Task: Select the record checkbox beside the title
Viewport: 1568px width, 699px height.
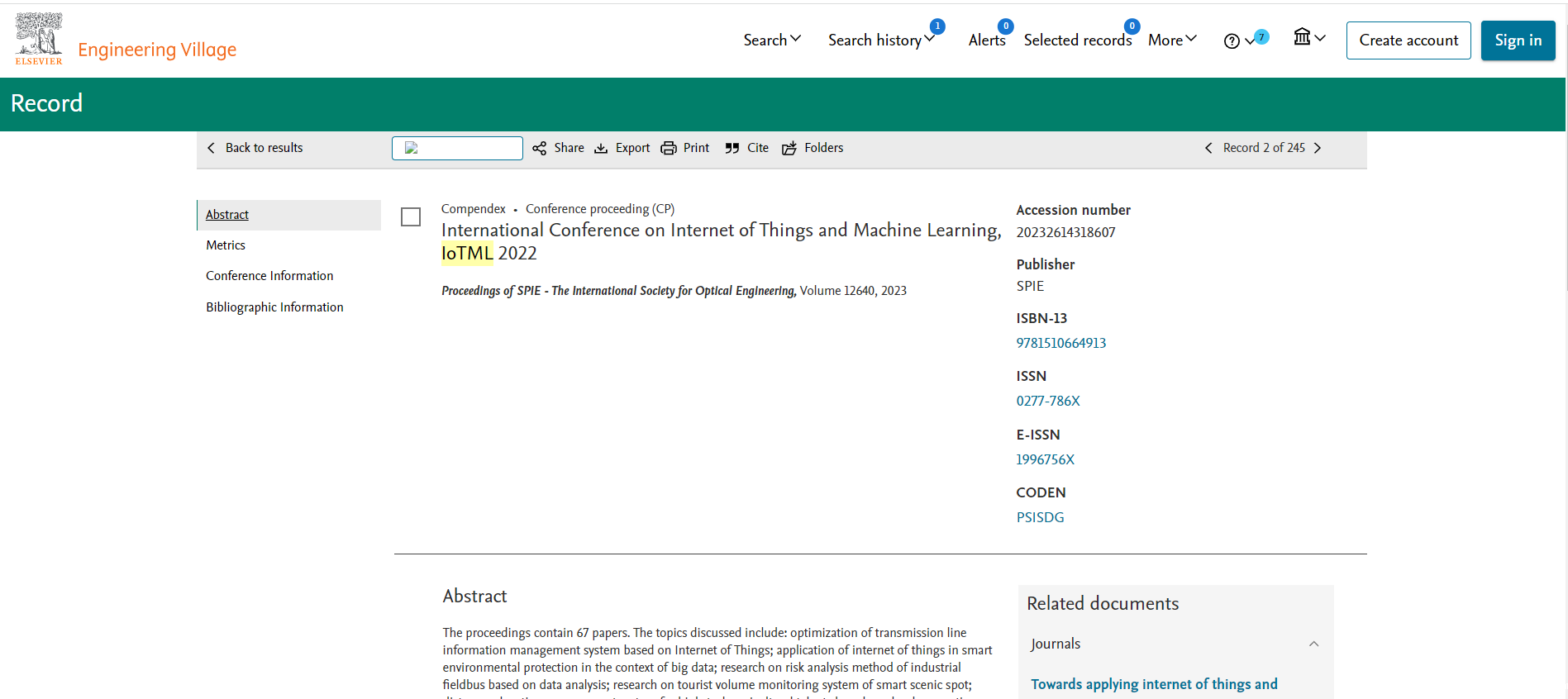Action: (411, 217)
